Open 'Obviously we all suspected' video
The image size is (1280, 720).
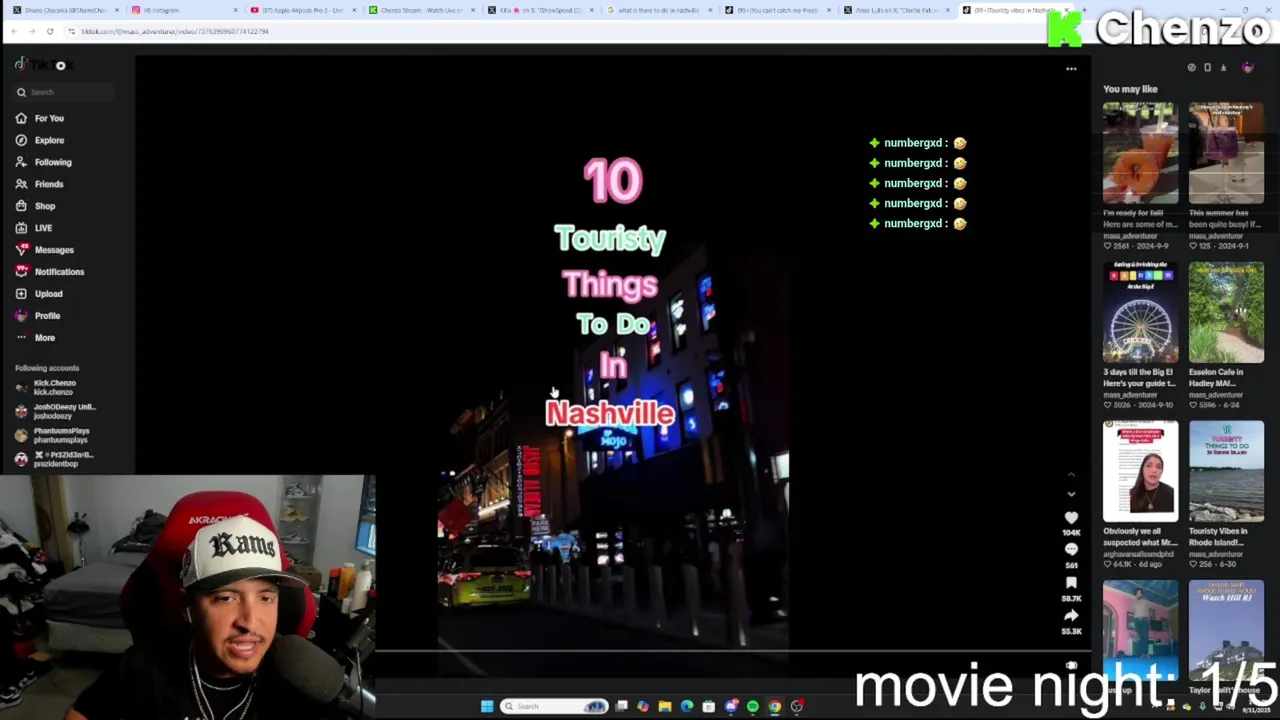coord(1140,471)
